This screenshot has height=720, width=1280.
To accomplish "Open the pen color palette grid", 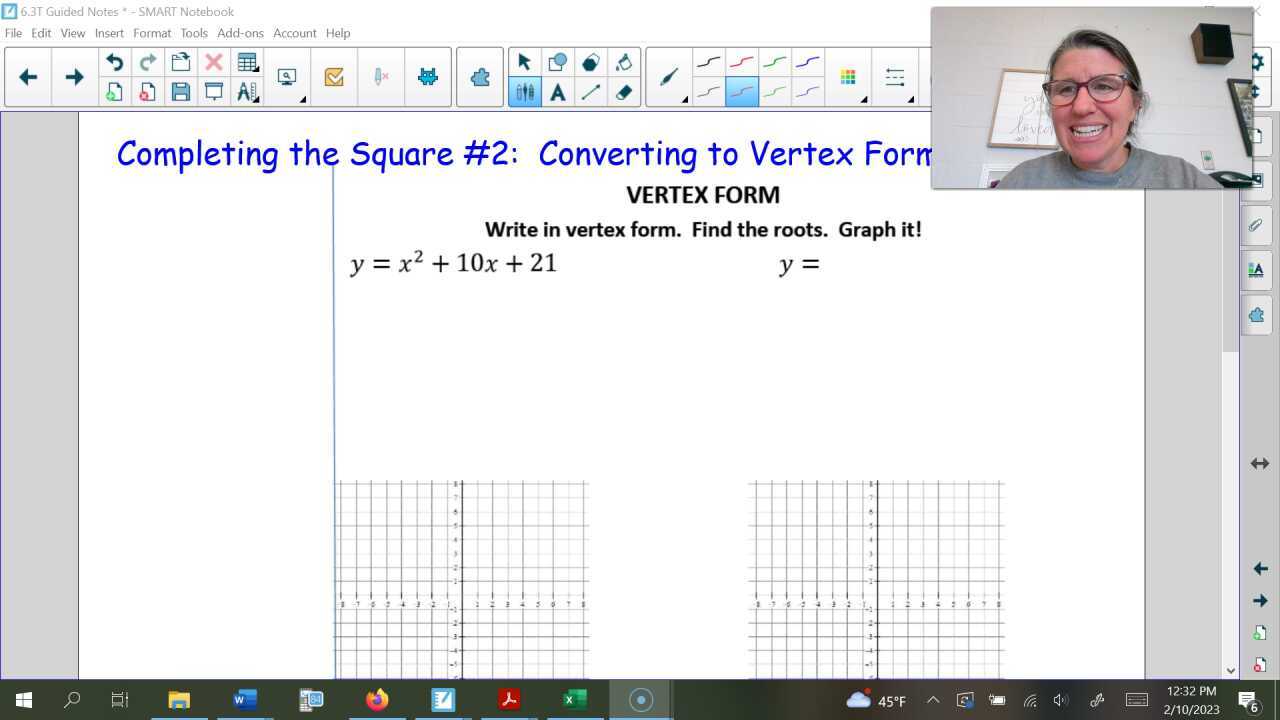I will [x=847, y=76].
